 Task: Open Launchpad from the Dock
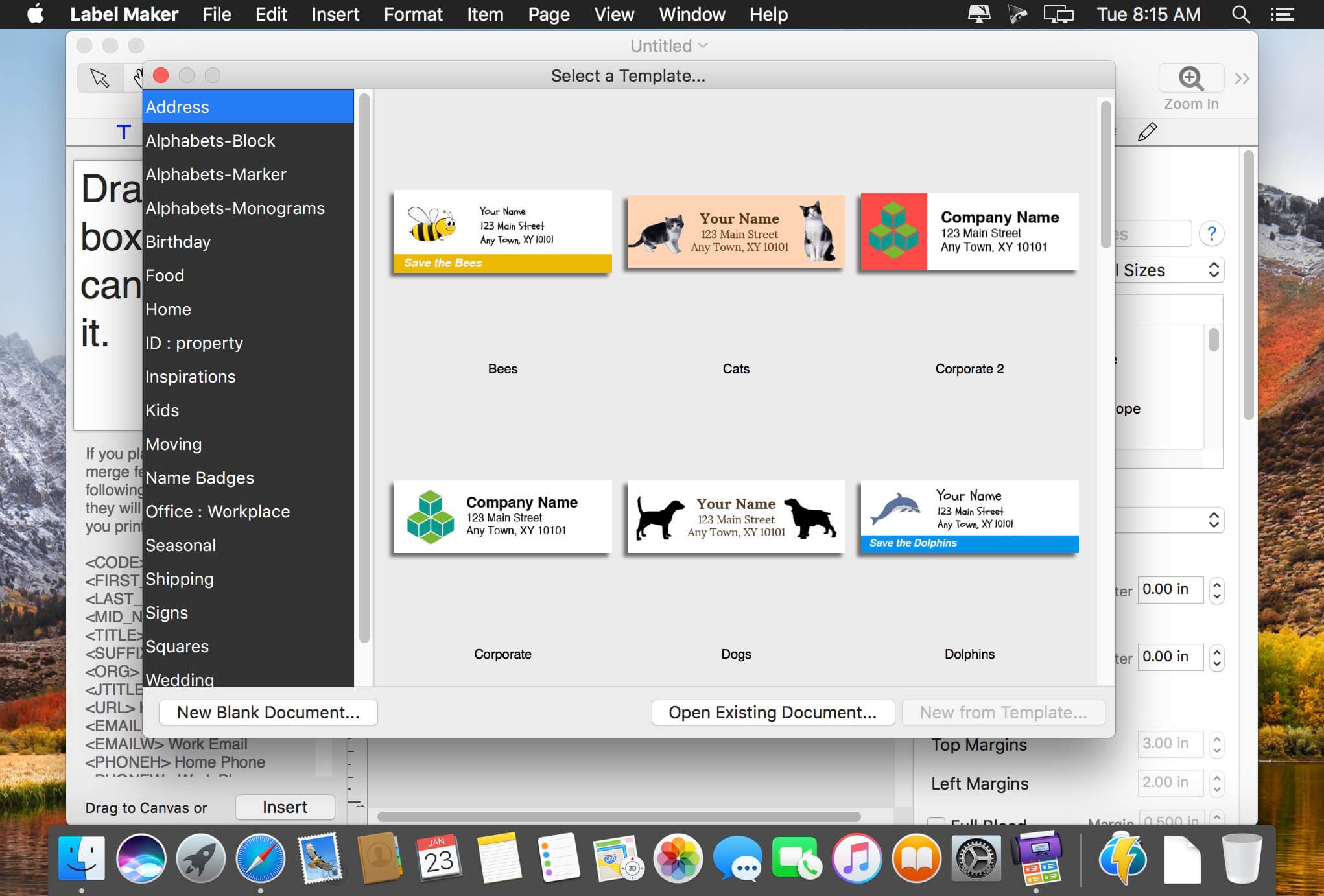200,858
